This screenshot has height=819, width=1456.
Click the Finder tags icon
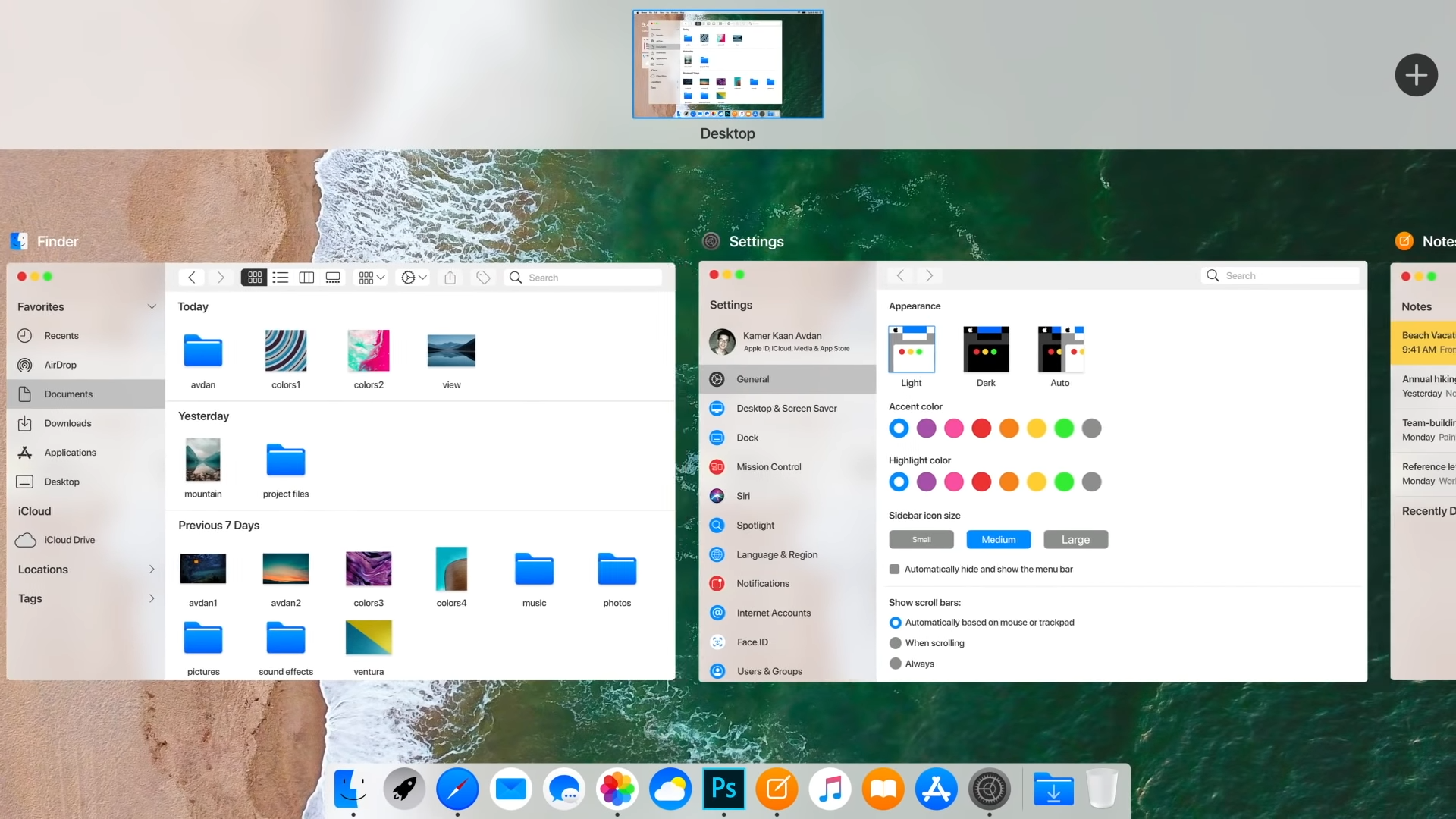(483, 278)
